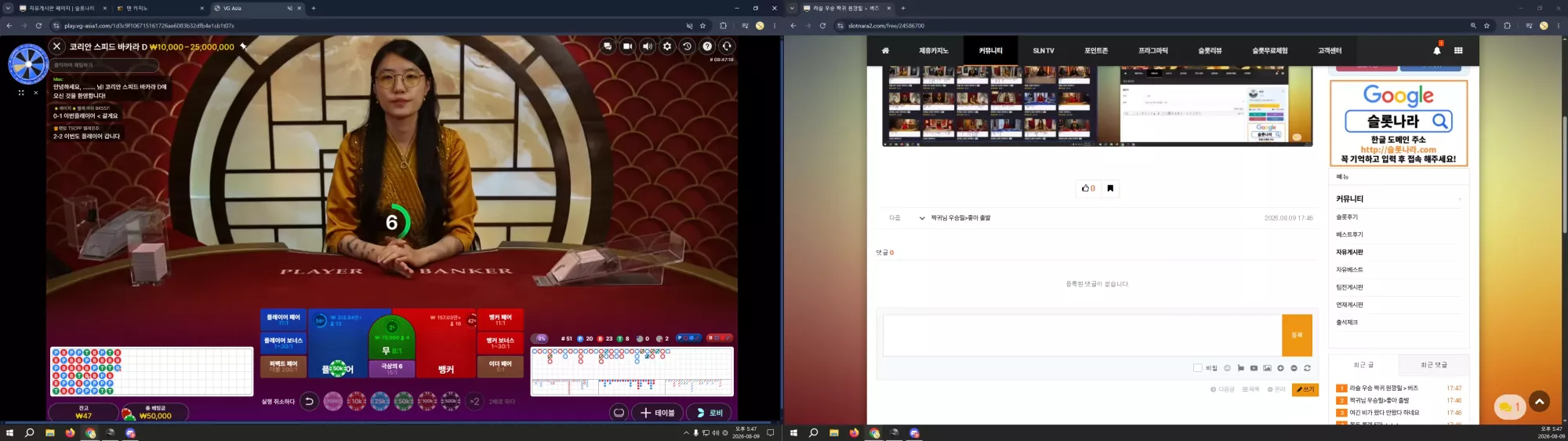Dismiss the wheel widget with its small X
The width and height of the screenshot is (1568, 441).
[35, 93]
